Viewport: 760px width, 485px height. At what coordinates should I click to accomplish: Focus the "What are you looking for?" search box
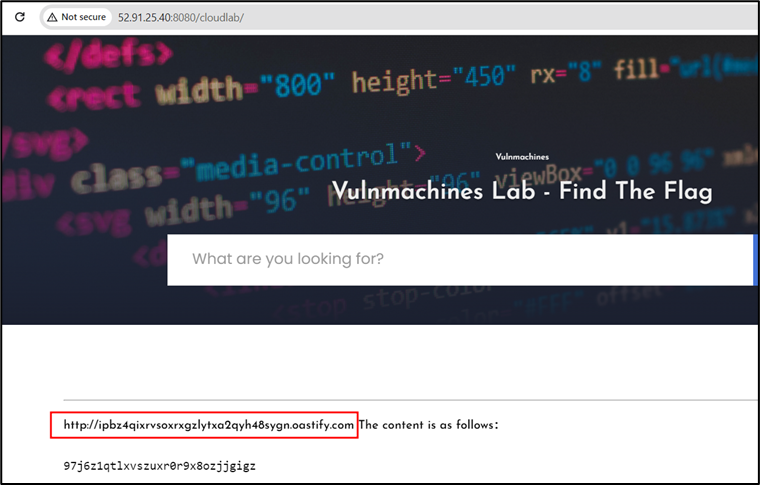click(459, 260)
